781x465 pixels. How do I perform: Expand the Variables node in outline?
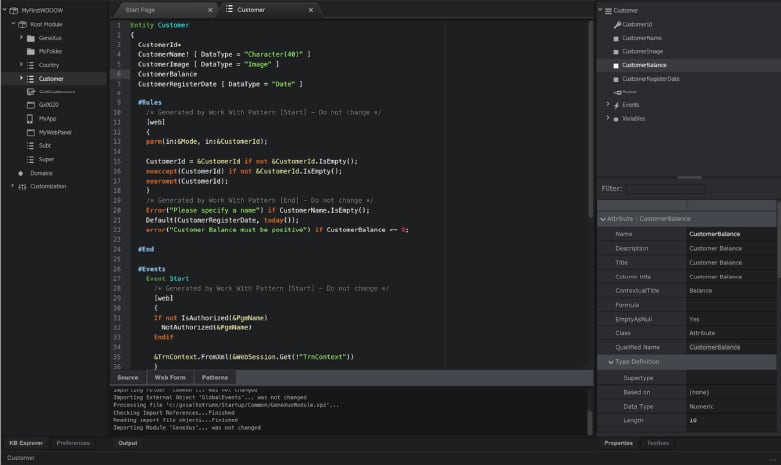(x=607, y=118)
